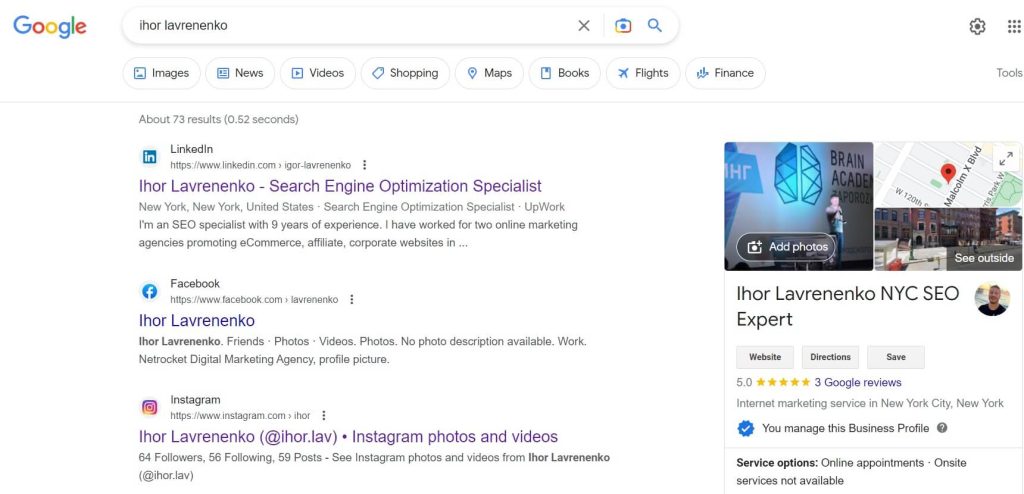The image size is (1024, 494).
Task: Click the Website button in business panel
Action: click(765, 357)
